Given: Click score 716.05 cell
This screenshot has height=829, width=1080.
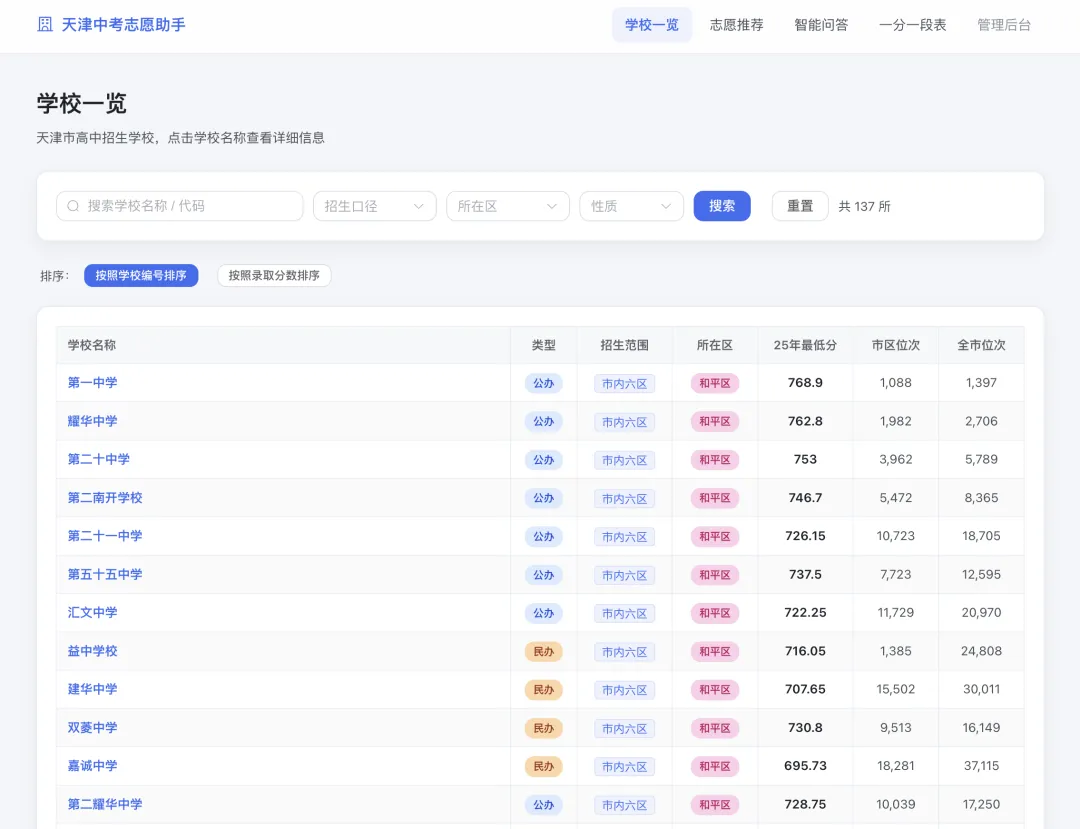Looking at the screenshot, I should tap(805, 651).
